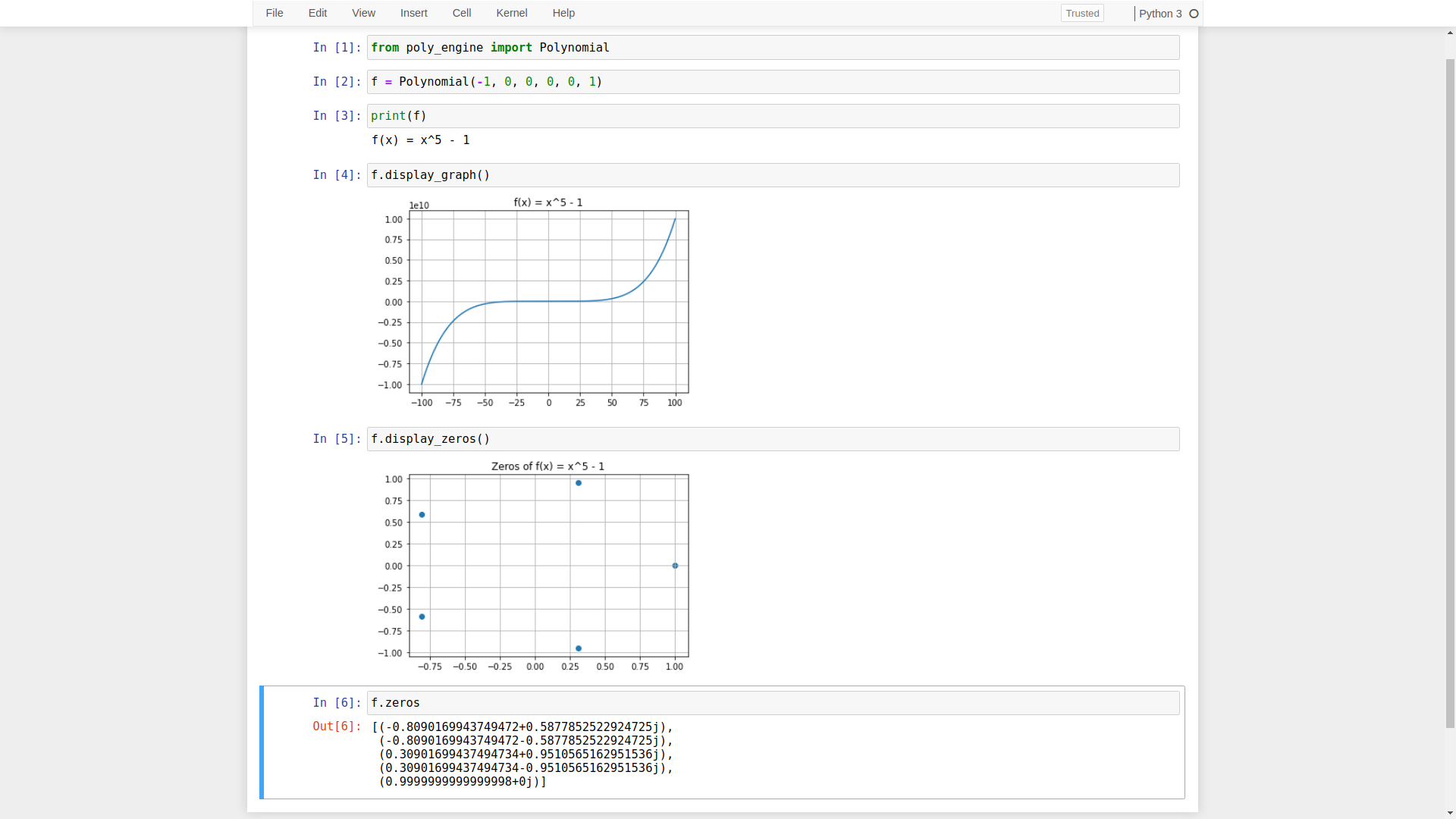
Task: Click the Python 3 kernel name
Action: click(x=1159, y=14)
